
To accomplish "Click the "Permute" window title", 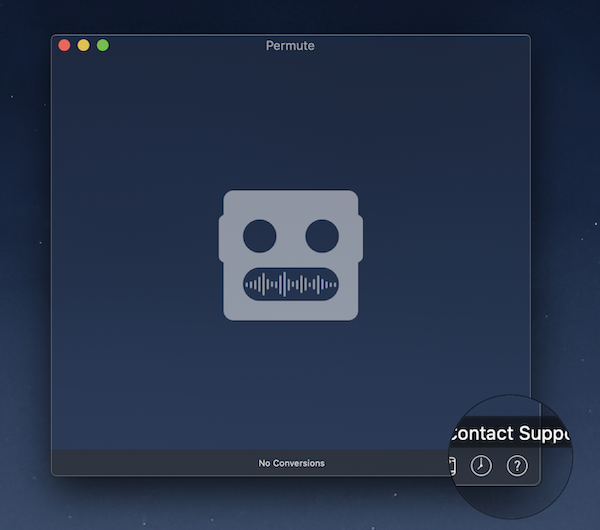I will pyautogui.click(x=290, y=46).
